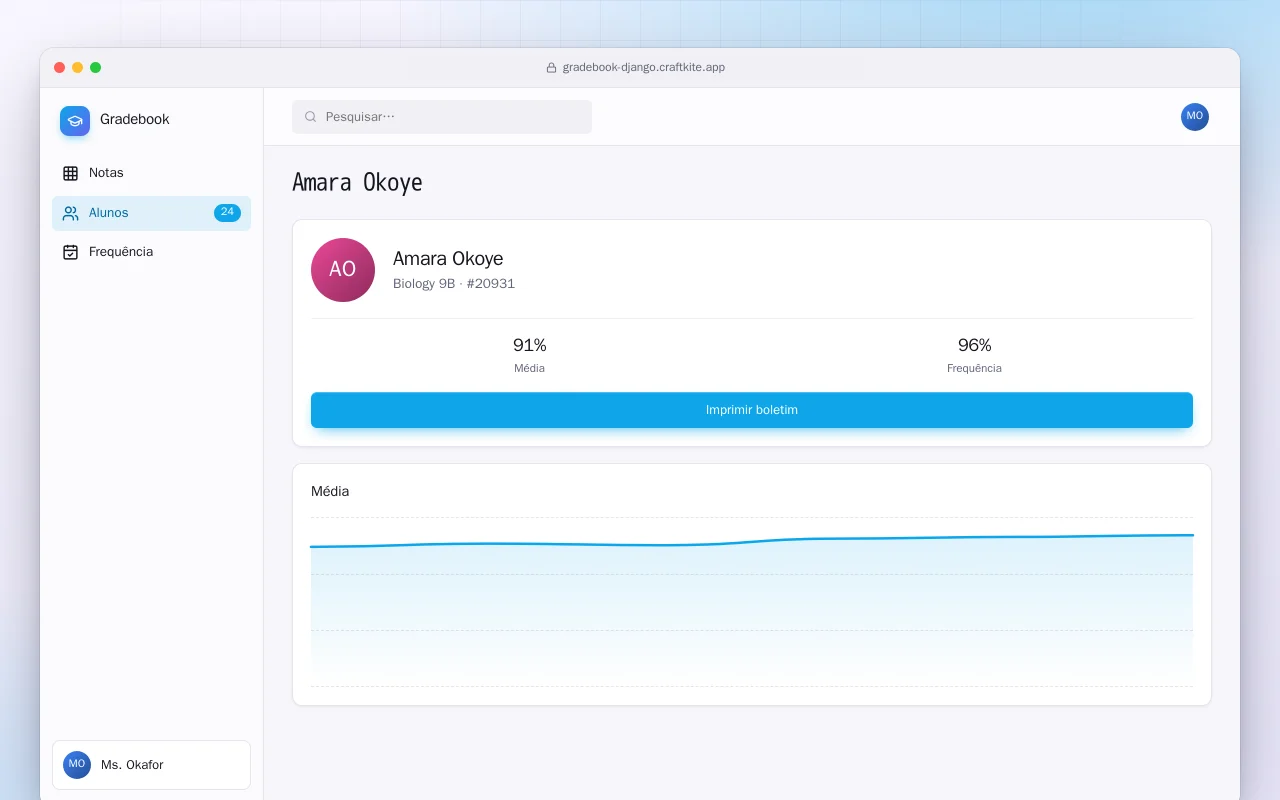Maximize window with the green button

click(96, 68)
